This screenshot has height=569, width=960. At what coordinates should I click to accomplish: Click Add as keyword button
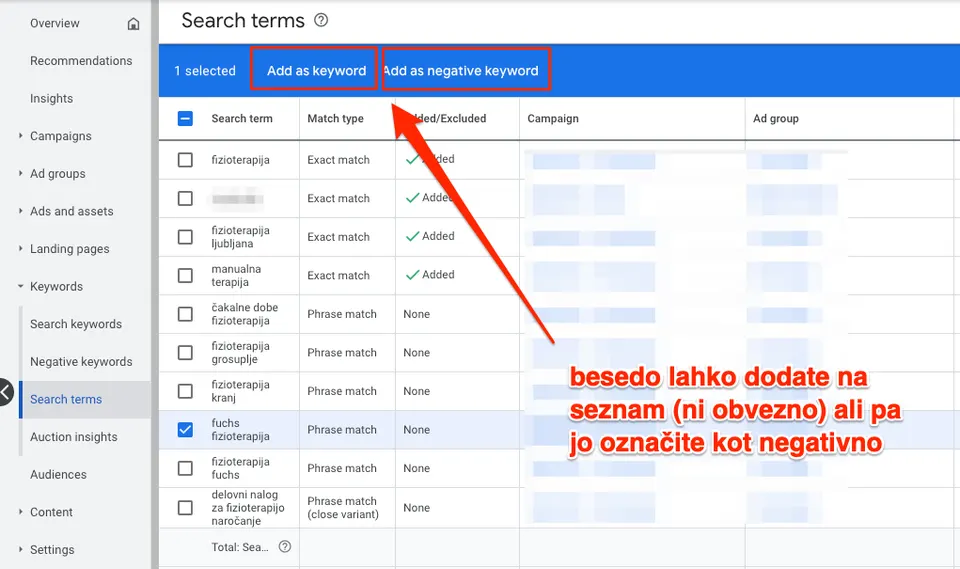coord(316,70)
